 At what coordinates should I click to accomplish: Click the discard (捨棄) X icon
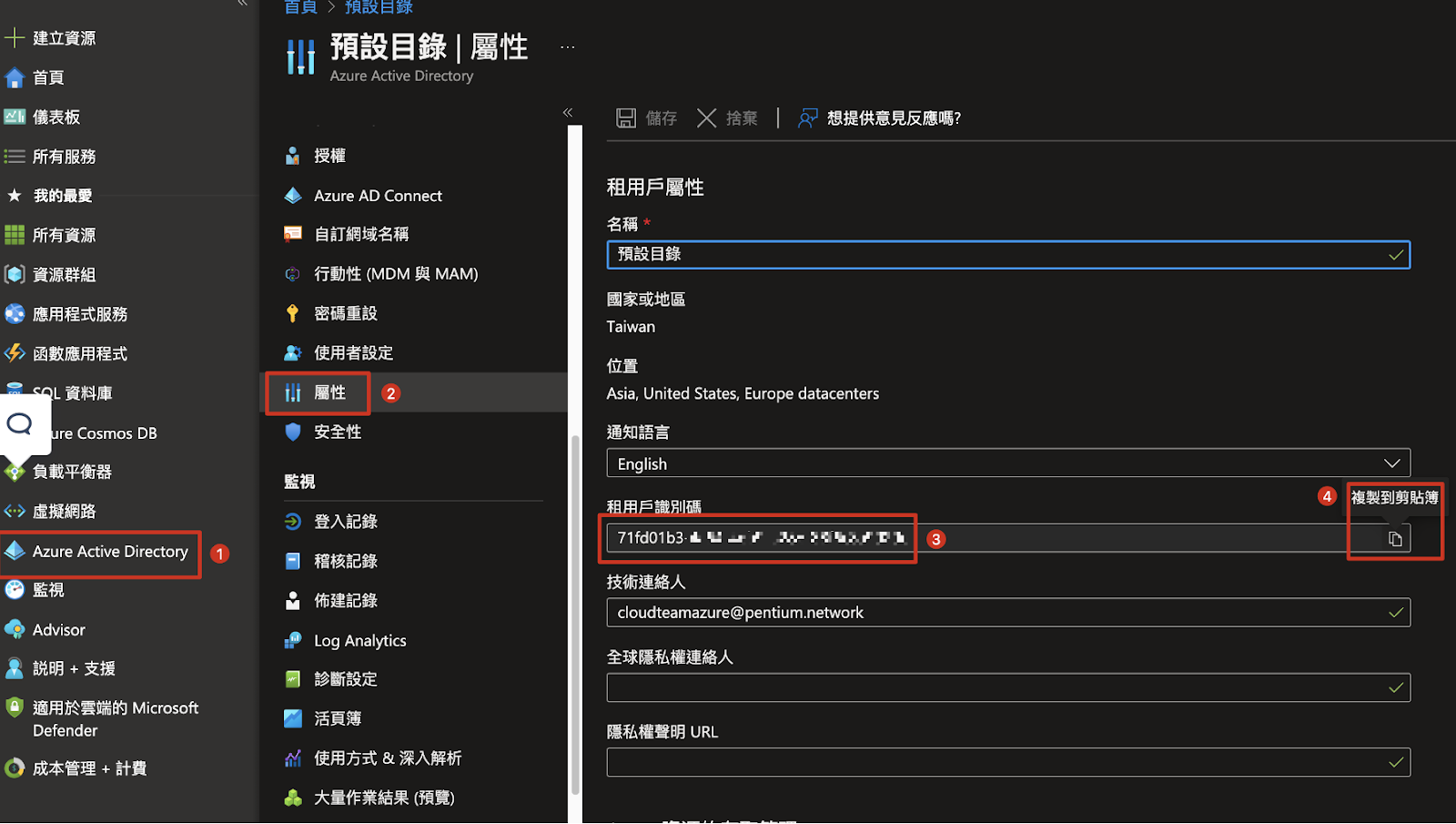point(706,118)
